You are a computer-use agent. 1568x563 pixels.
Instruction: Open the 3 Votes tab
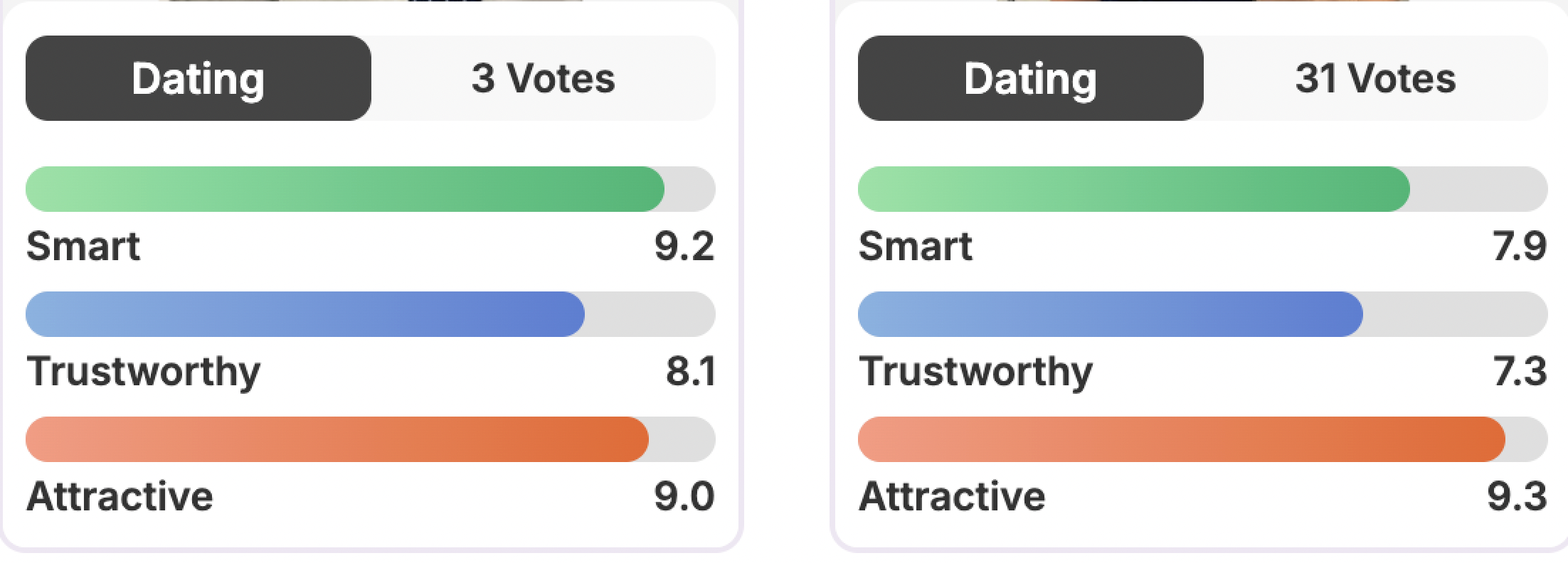coord(543,78)
